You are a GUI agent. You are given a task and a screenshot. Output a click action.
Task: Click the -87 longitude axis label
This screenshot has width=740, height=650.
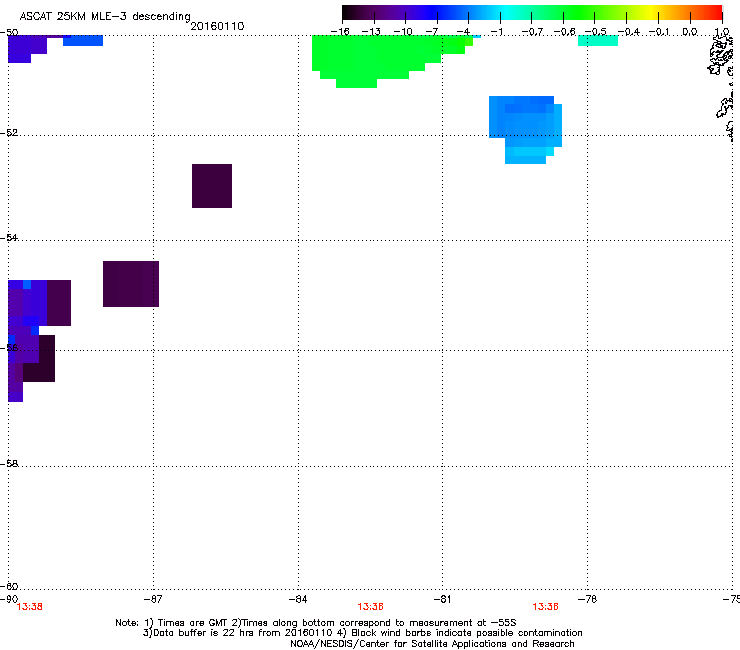pos(152,599)
